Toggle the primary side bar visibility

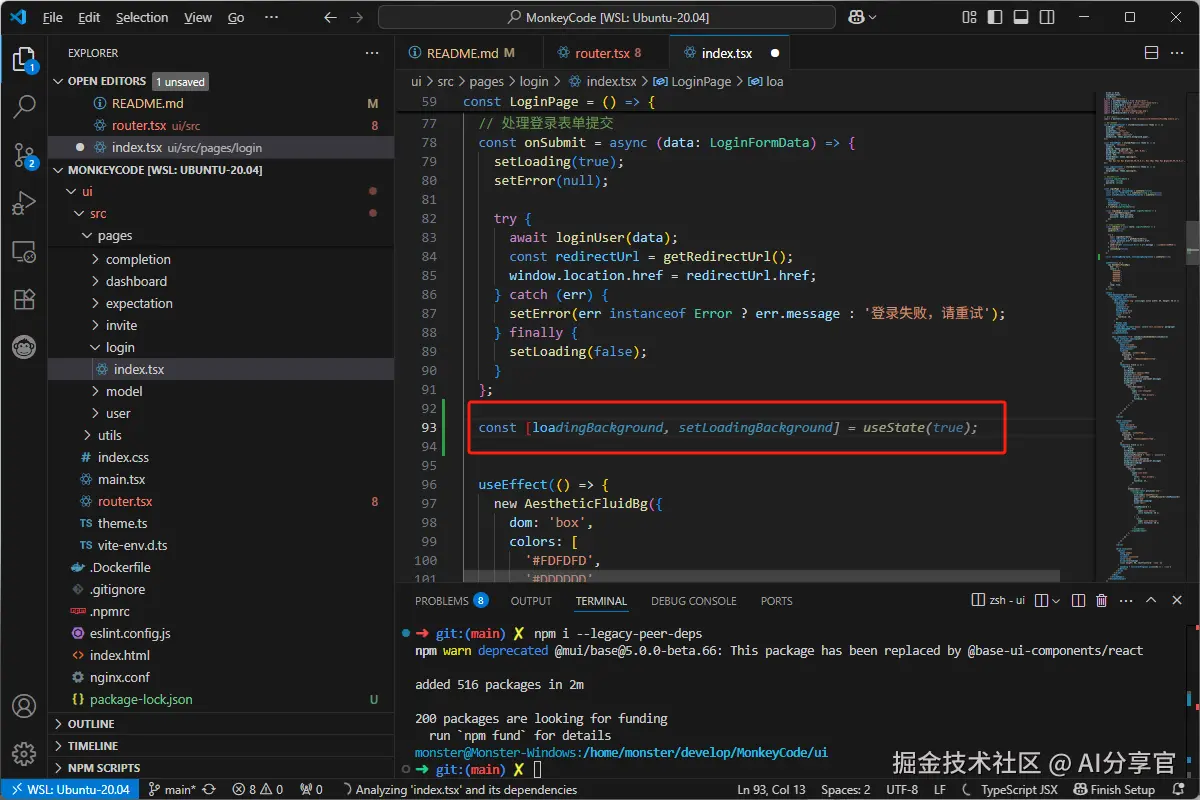tap(994, 17)
